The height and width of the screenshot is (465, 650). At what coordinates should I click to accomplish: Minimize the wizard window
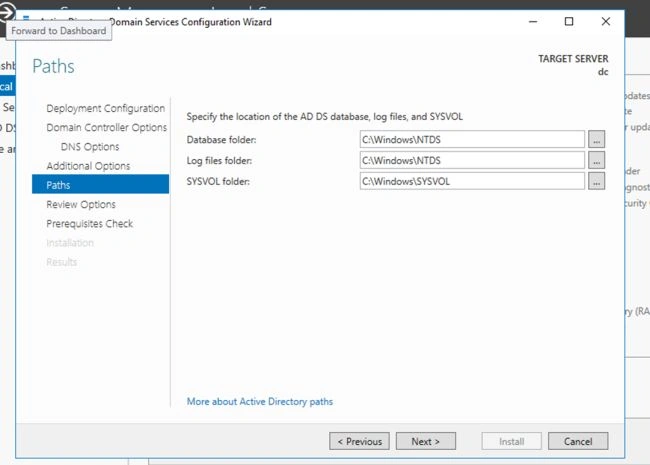533,22
